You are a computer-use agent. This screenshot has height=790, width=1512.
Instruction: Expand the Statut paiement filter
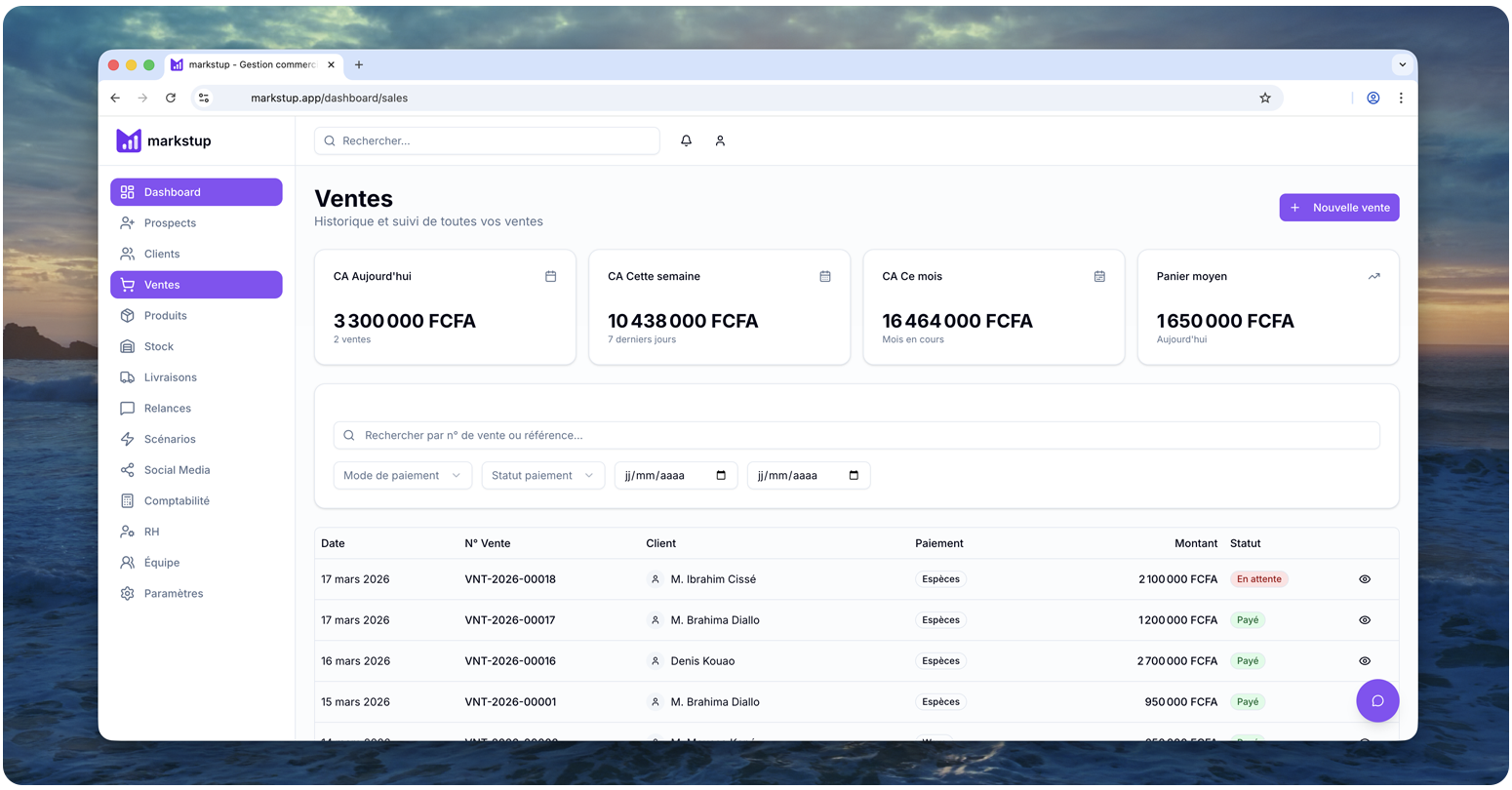coord(542,475)
